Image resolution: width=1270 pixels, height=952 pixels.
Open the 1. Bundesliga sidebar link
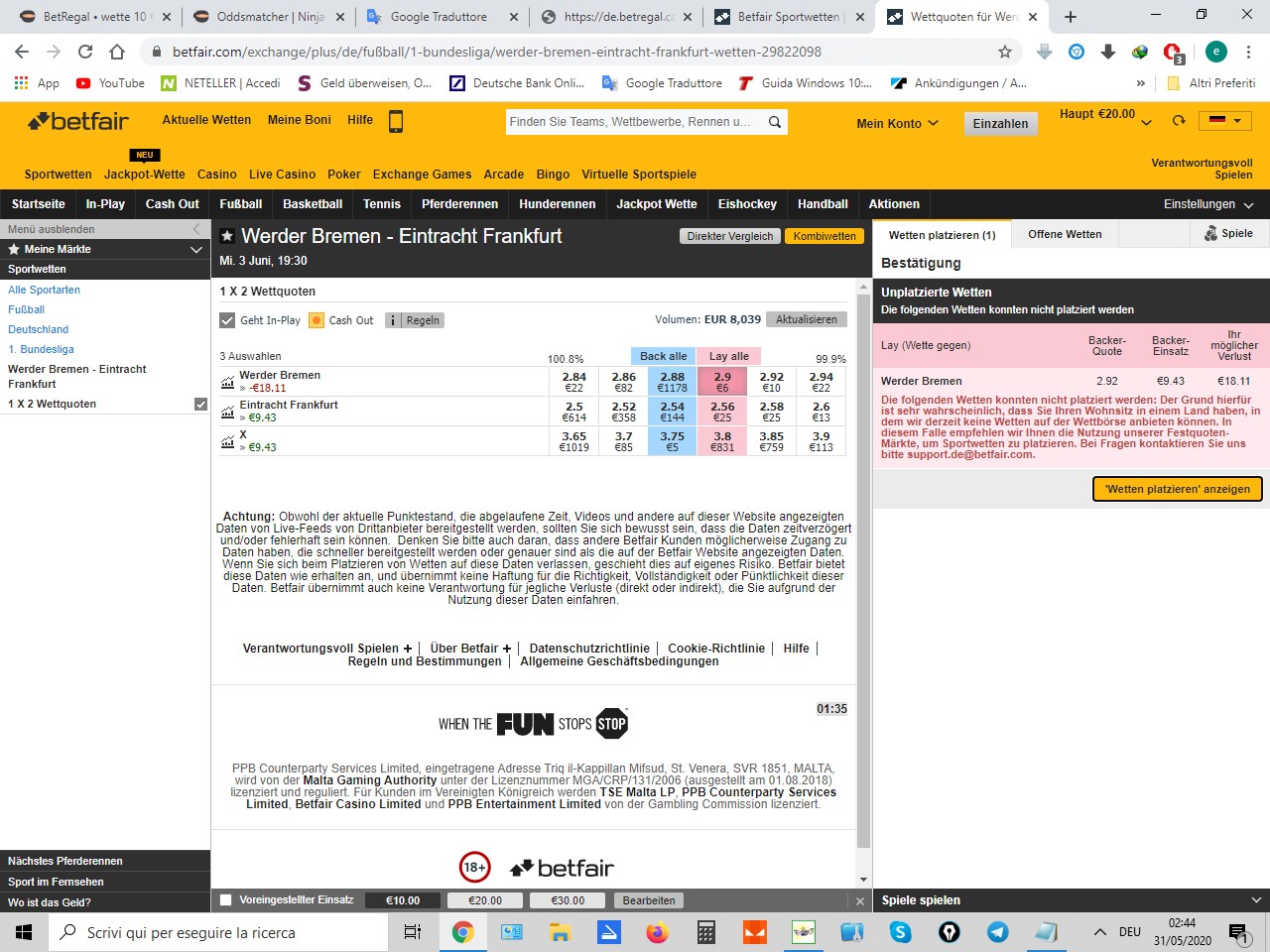[41, 349]
